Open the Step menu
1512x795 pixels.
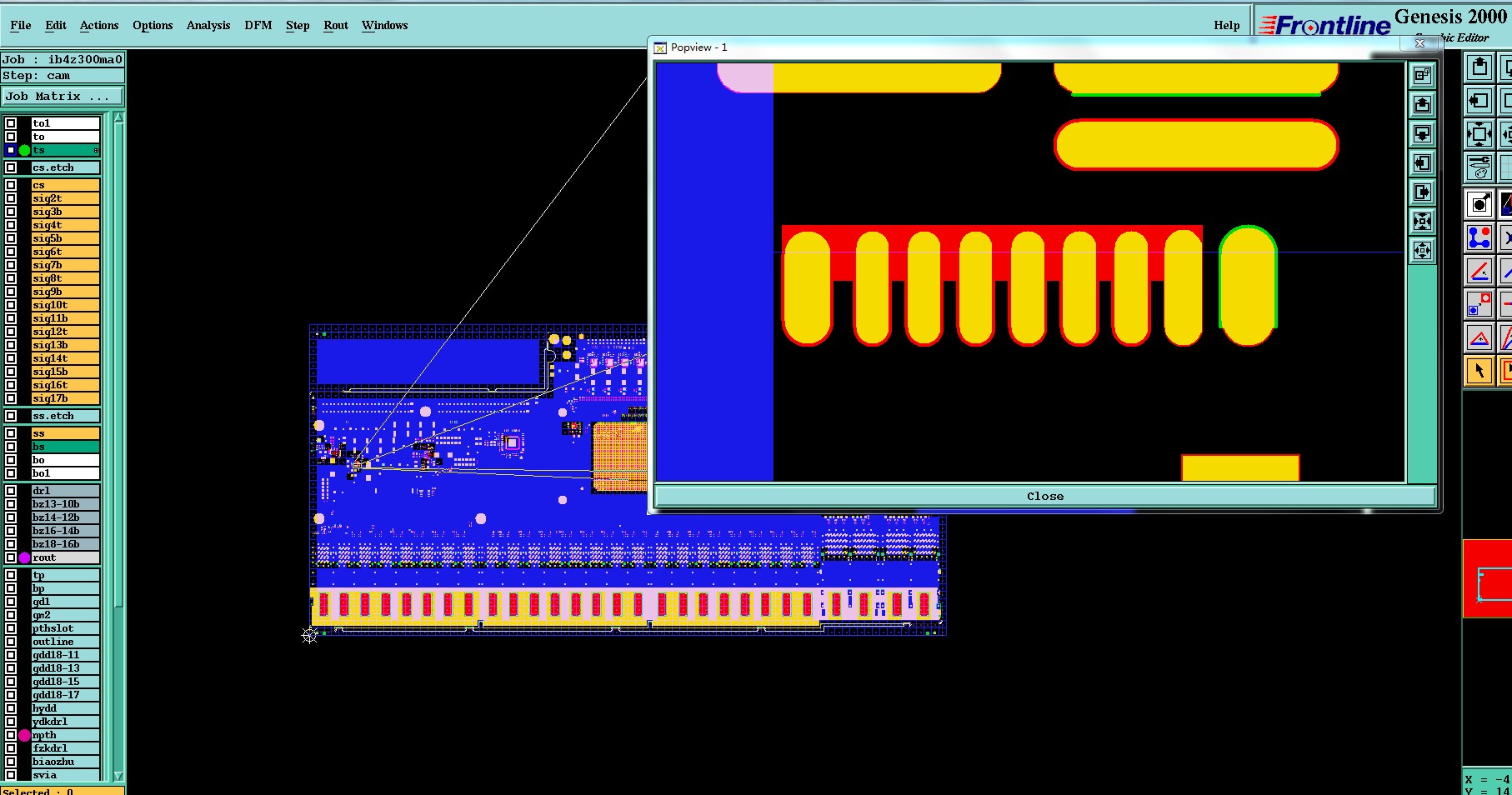click(x=298, y=25)
